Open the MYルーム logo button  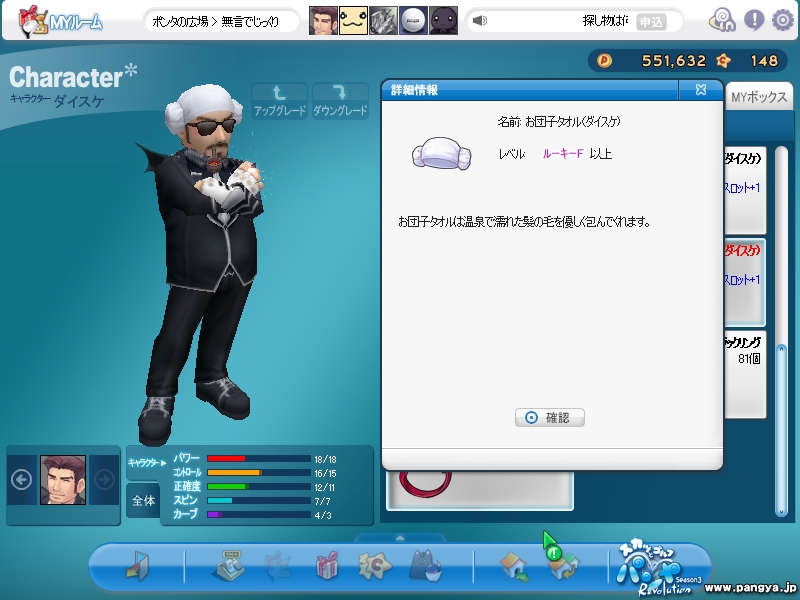[60, 22]
